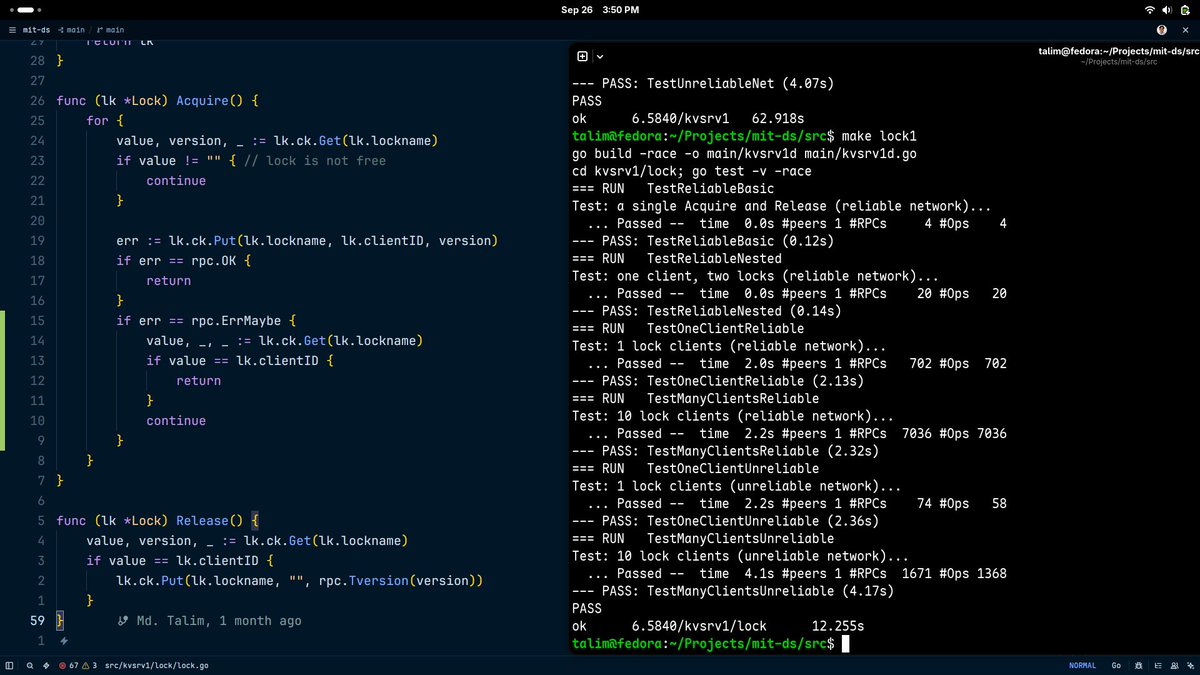Click 'Test: 10 lock clients (unreliable network)...' line
The height and width of the screenshot is (675, 1200).
coord(741,556)
